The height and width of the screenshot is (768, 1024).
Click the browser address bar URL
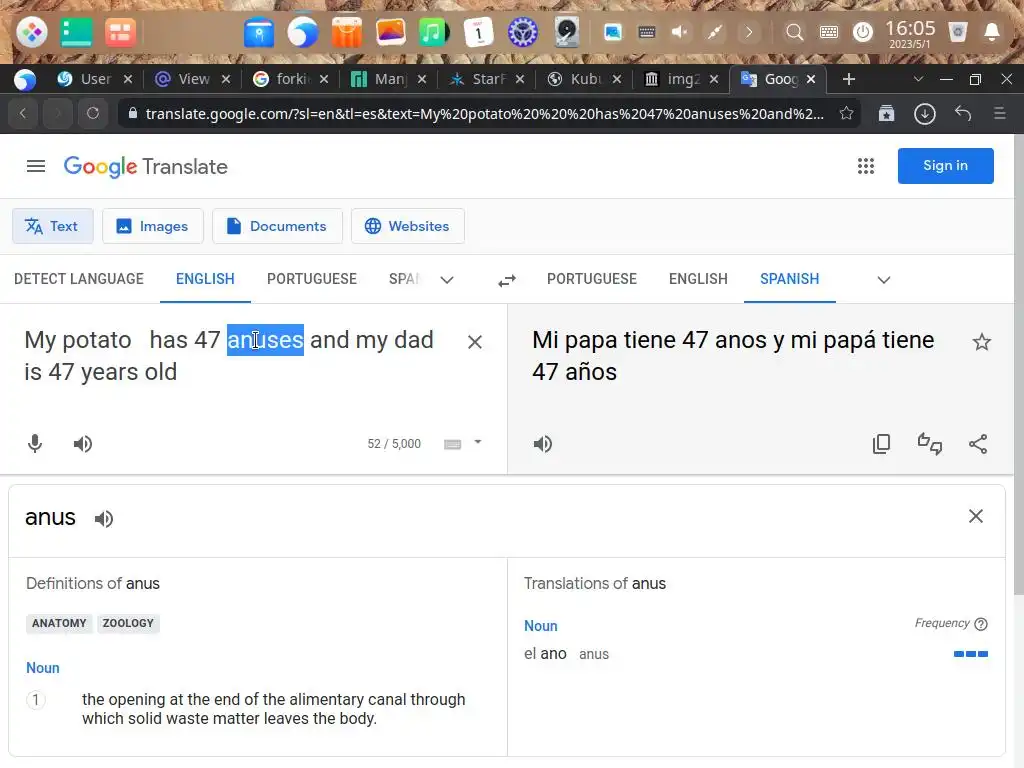(484, 114)
